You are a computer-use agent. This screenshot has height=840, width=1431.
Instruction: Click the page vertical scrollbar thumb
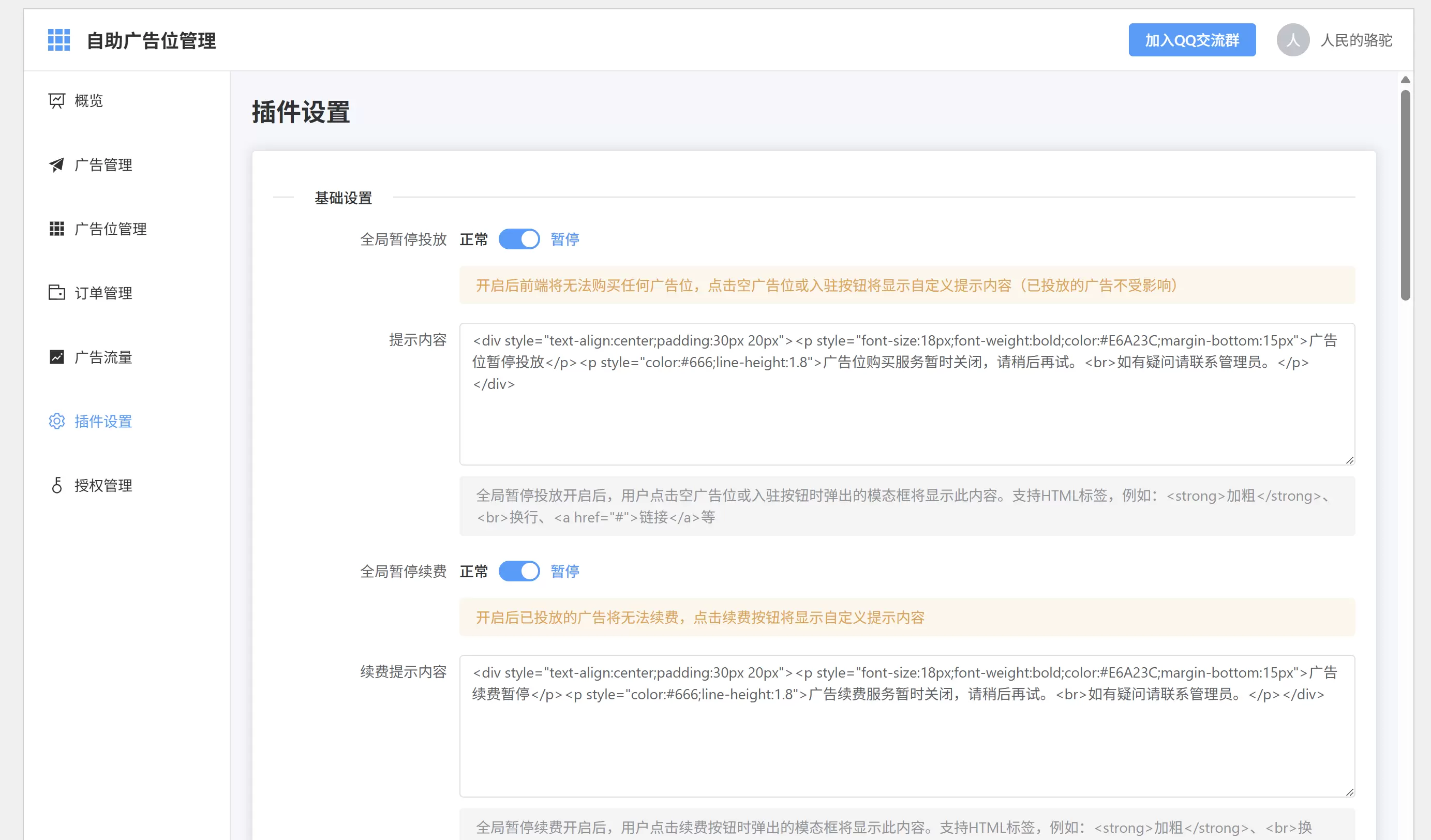click(1406, 195)
